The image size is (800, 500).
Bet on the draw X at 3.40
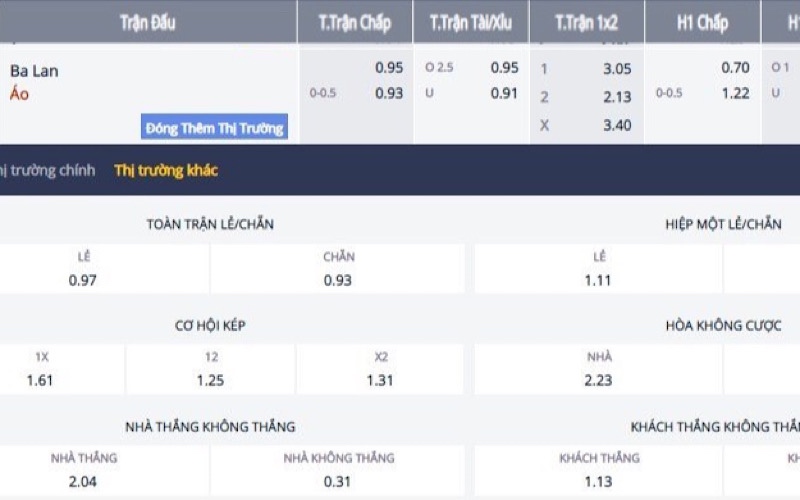pos(617,125)
